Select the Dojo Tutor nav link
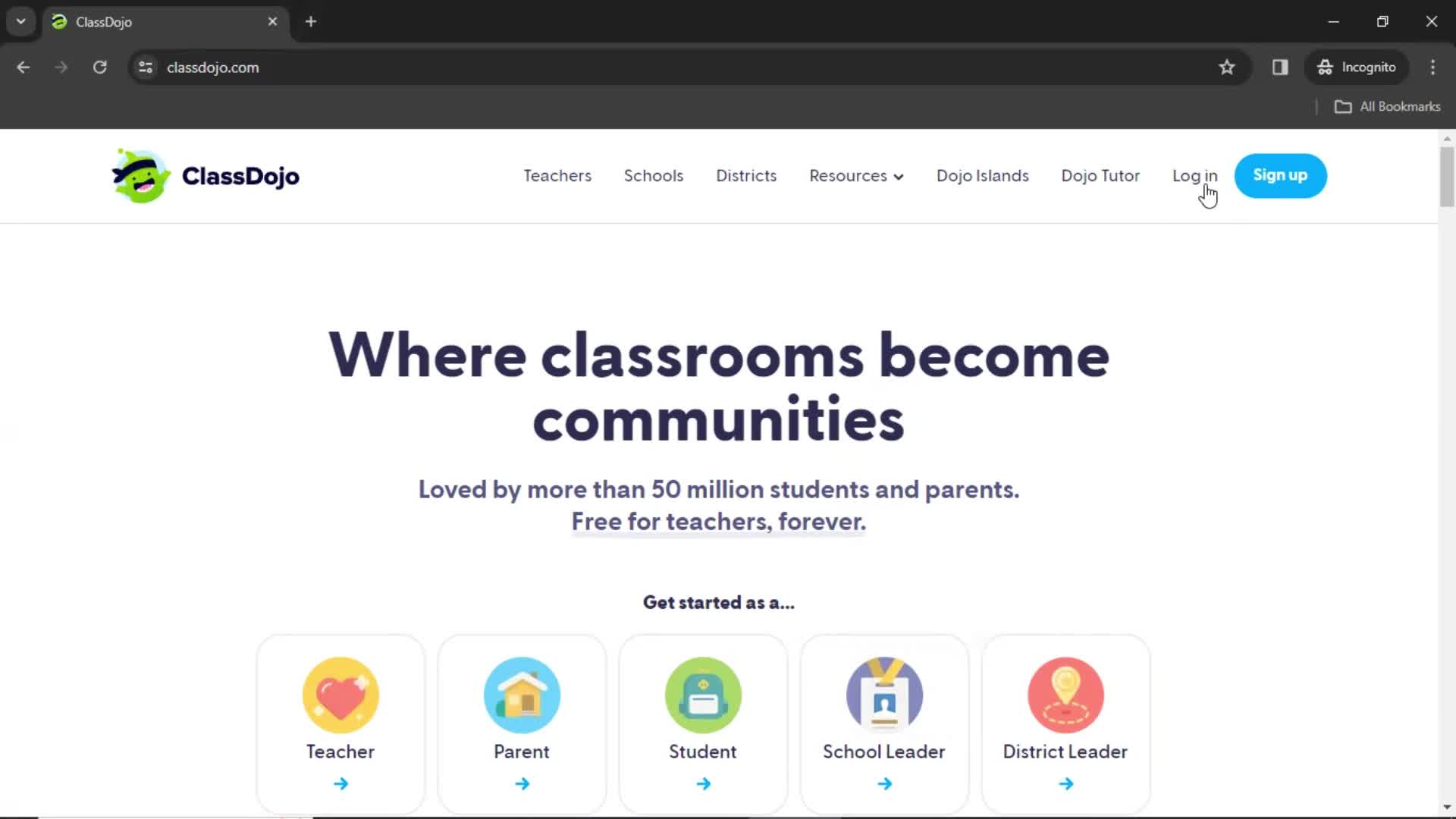The width and height of the screenshot is (1456, 819). 1100,175
